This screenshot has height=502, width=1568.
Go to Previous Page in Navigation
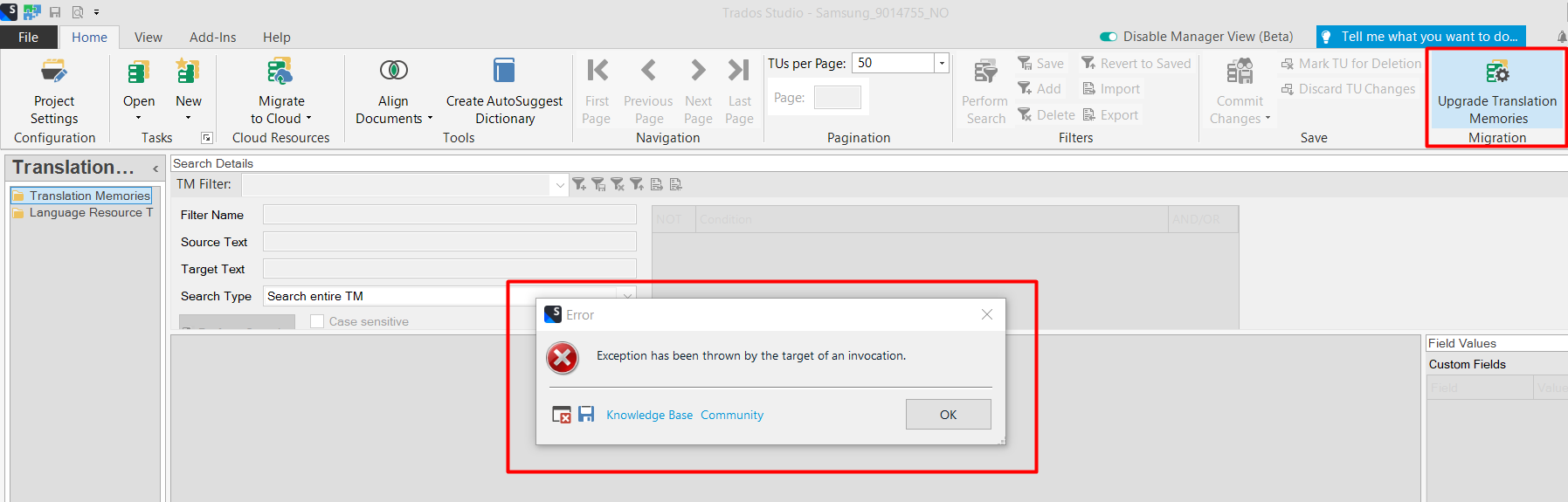[x=648, y=92]
